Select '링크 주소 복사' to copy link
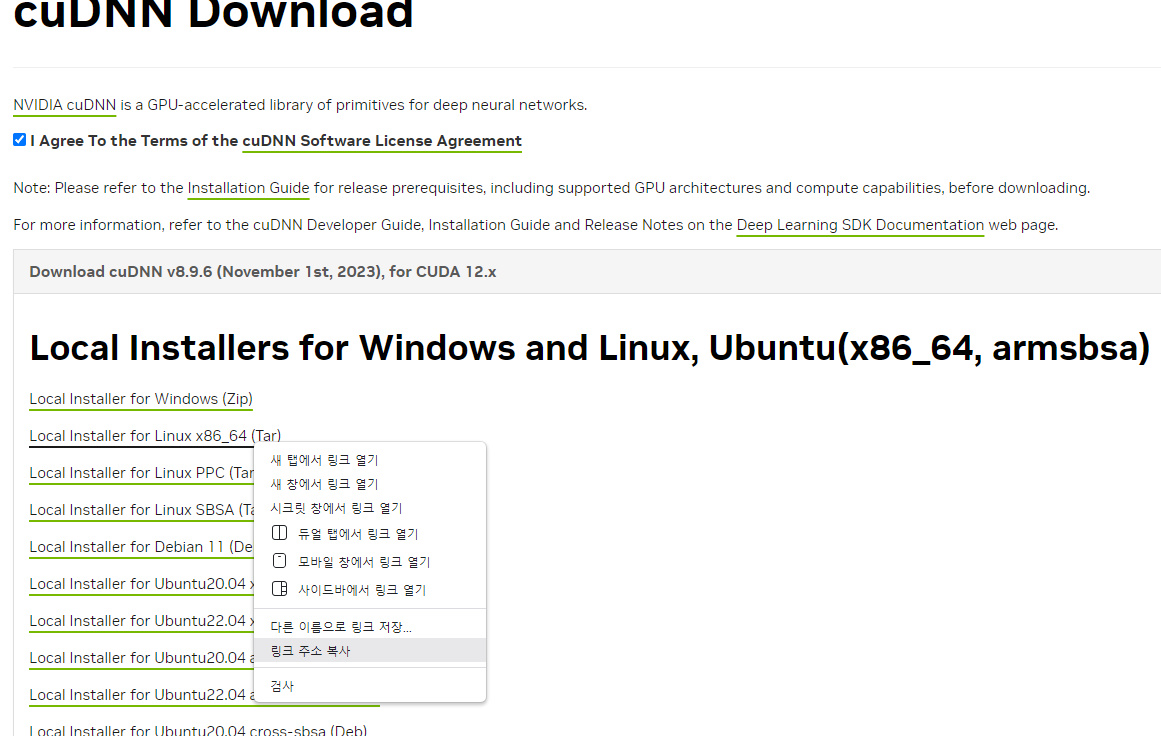This screenshot has width=1161, height=736. coord(370,650)
